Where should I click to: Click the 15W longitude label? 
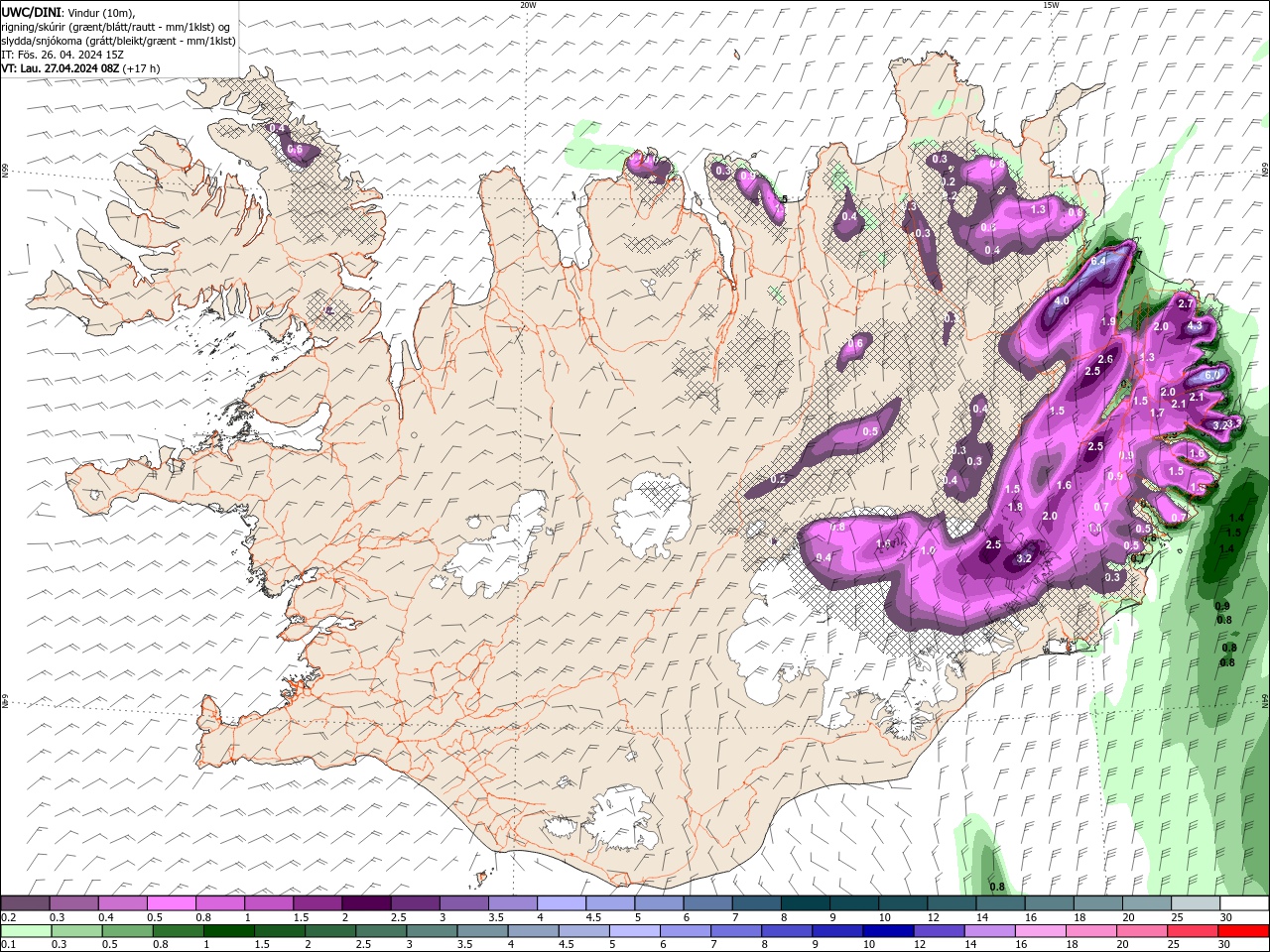[1051, 4]
